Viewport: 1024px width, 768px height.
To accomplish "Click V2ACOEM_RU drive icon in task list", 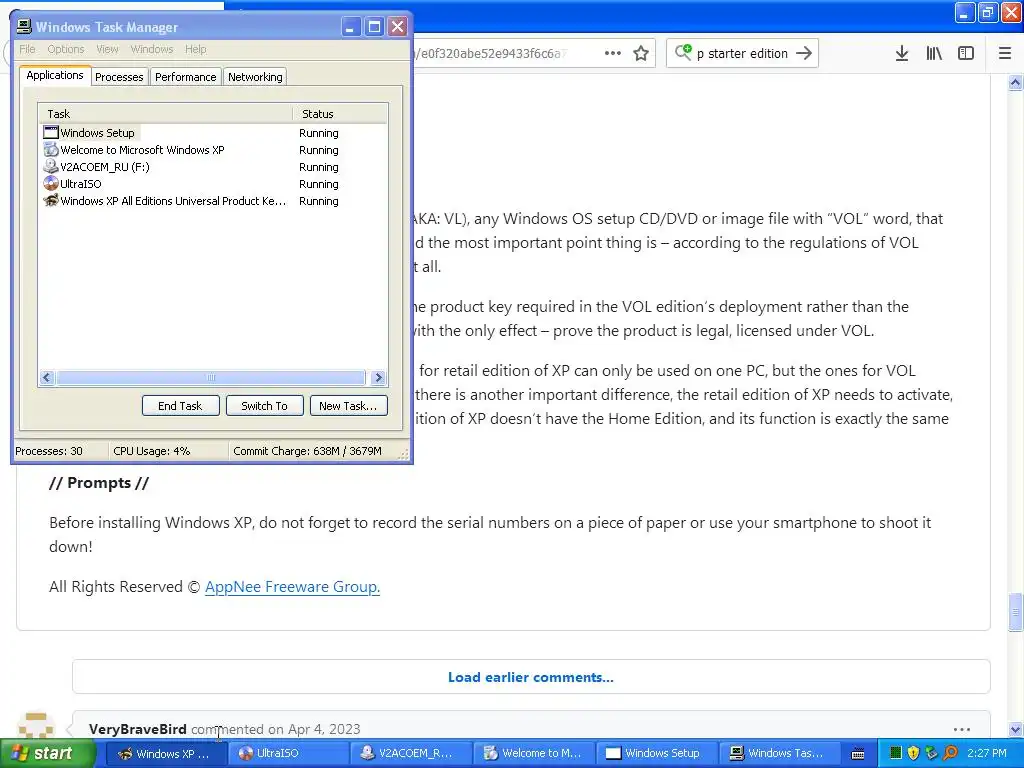I will [51, 167].
